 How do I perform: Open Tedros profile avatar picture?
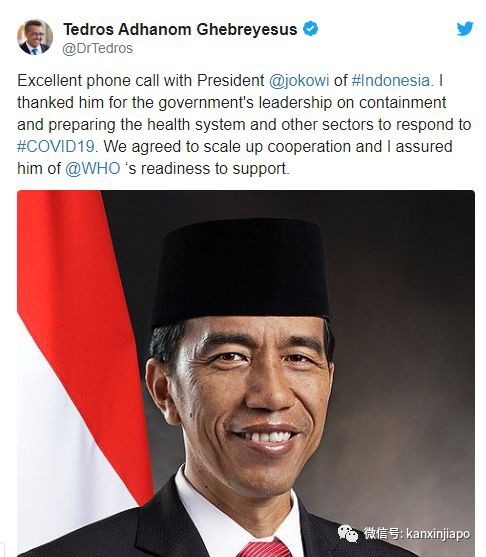point(35,37)
